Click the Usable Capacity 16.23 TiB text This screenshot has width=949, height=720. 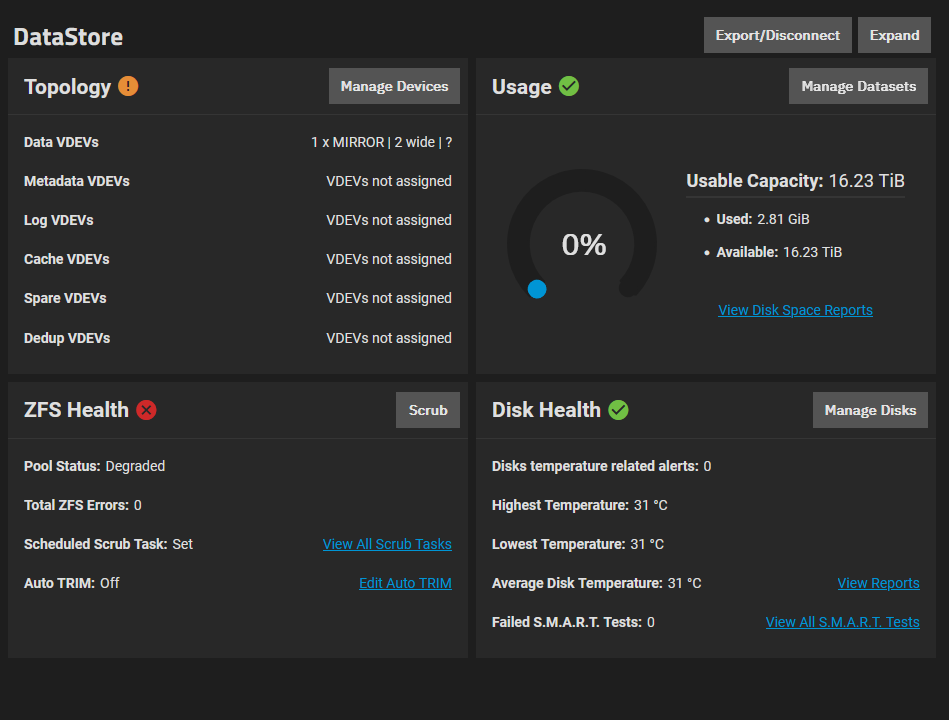tap(795, 181)
